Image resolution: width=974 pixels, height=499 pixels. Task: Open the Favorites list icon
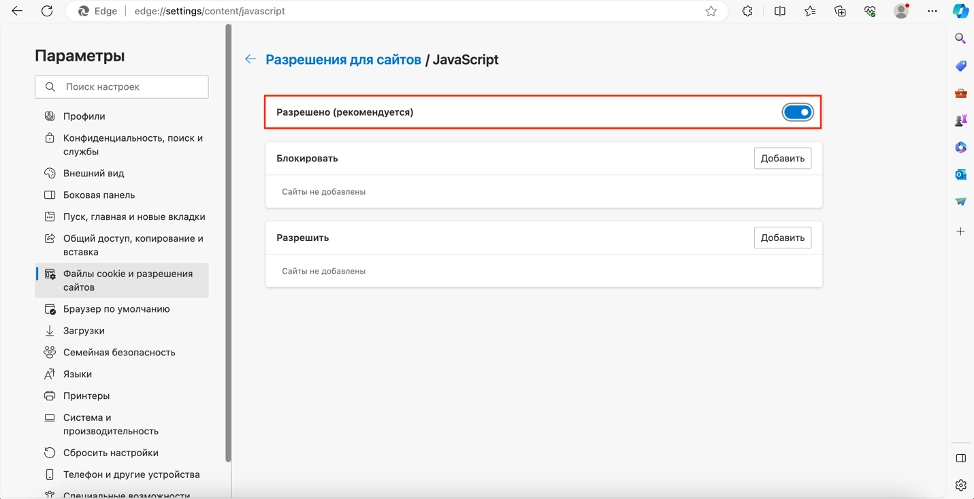pyautogui.click(x=810, y=11)
